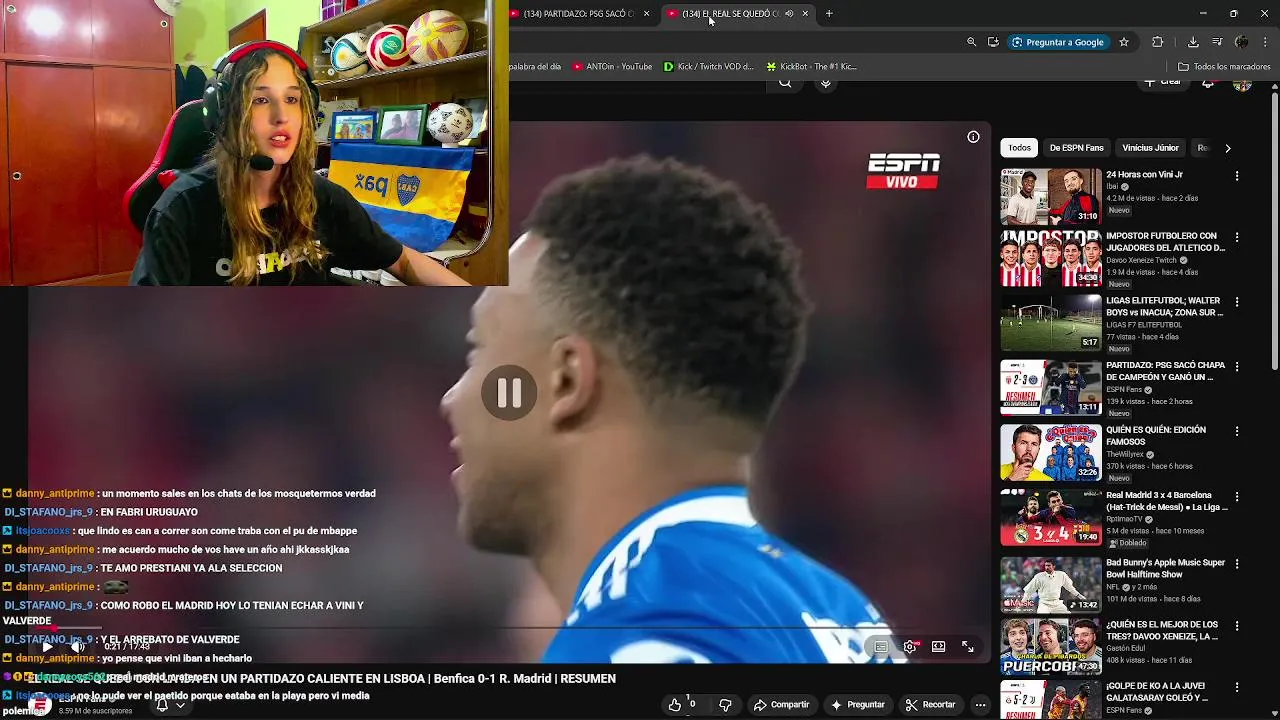The width and height of the screenshot is (1280, 720).
Task: Open the video info card icon
Action: (973, 137)
